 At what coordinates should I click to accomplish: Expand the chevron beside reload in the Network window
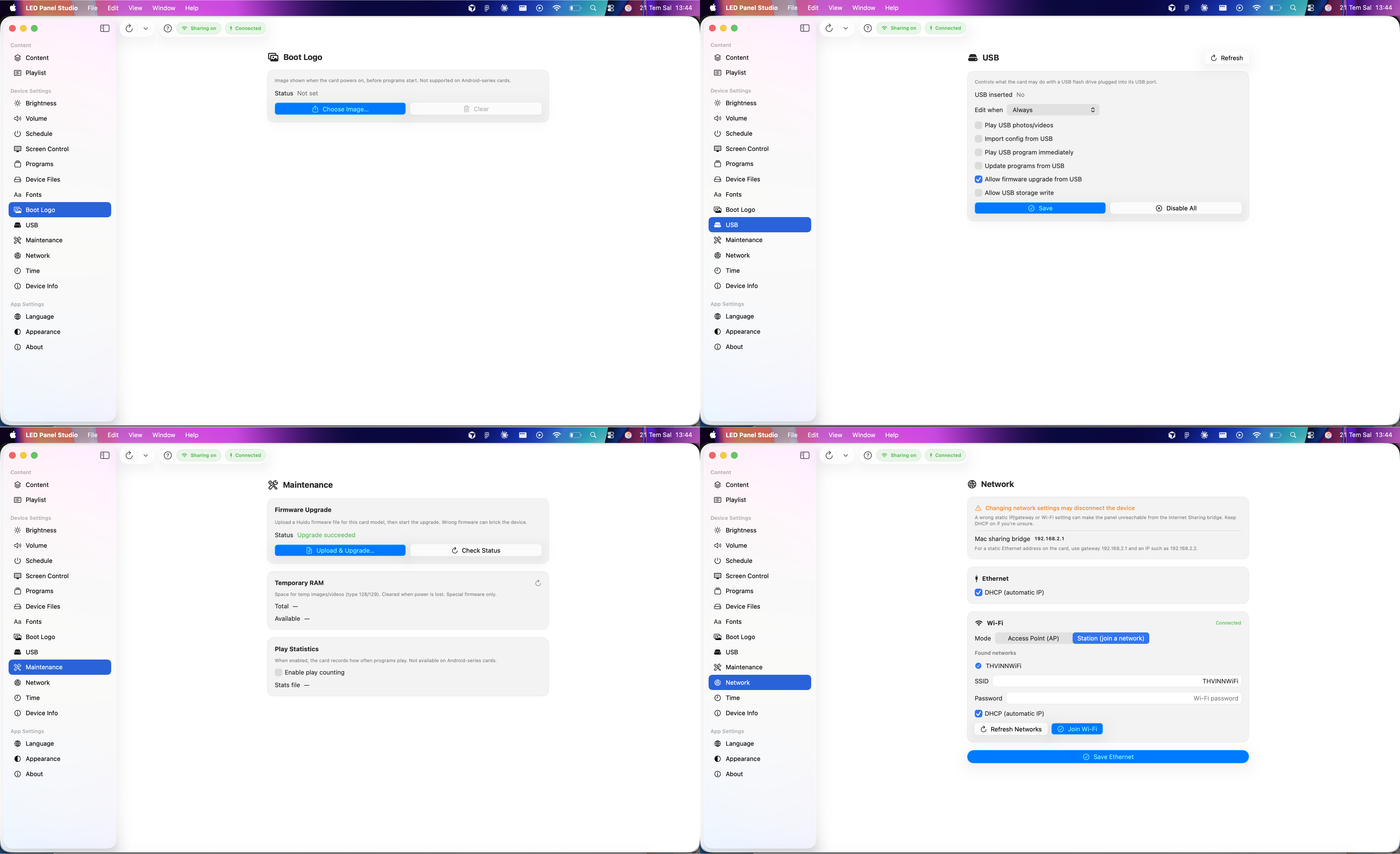click(845, 455)
